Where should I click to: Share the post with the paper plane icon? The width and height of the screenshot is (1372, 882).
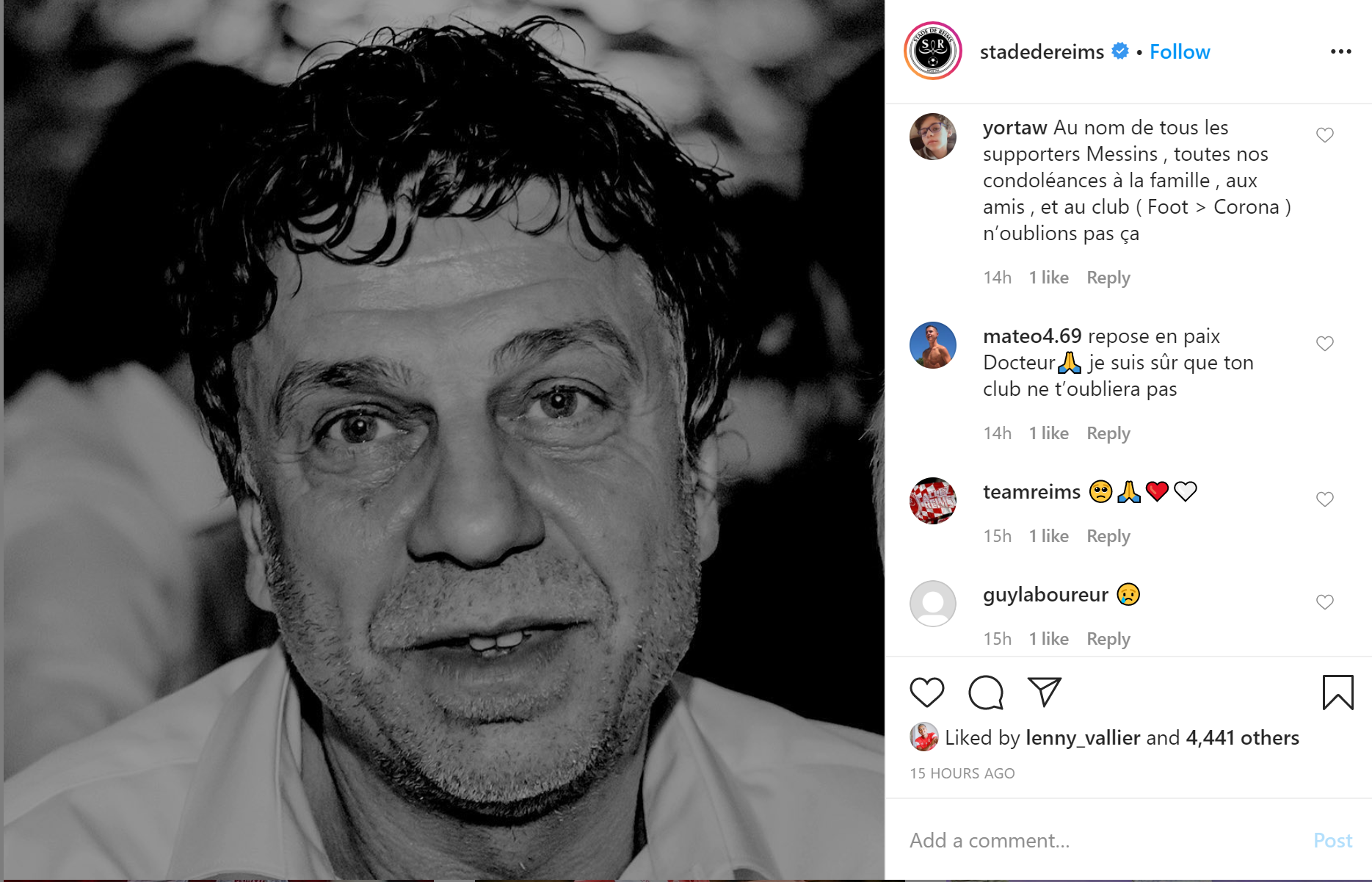[1044, 692]
